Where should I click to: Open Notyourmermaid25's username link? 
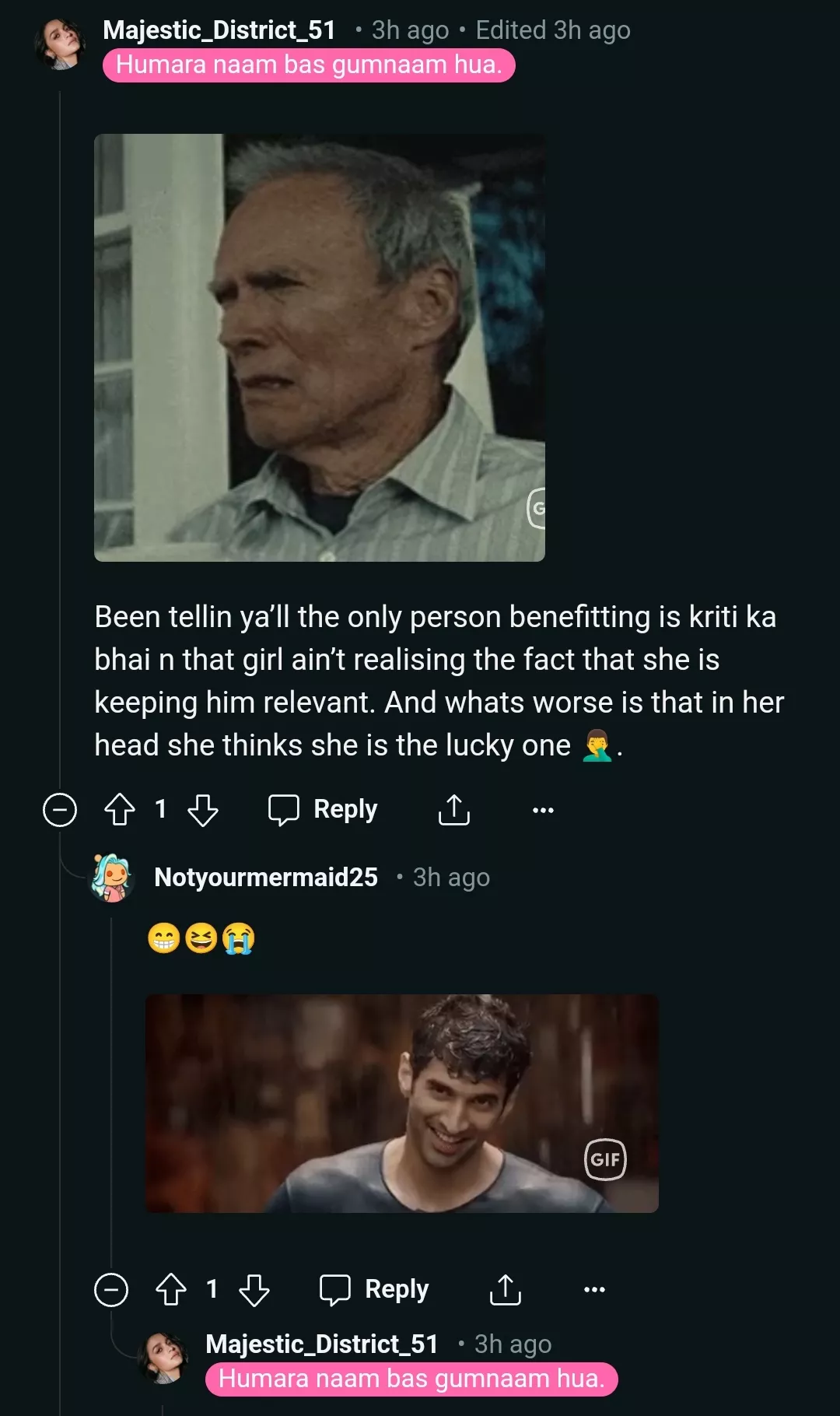click(265, 877)
